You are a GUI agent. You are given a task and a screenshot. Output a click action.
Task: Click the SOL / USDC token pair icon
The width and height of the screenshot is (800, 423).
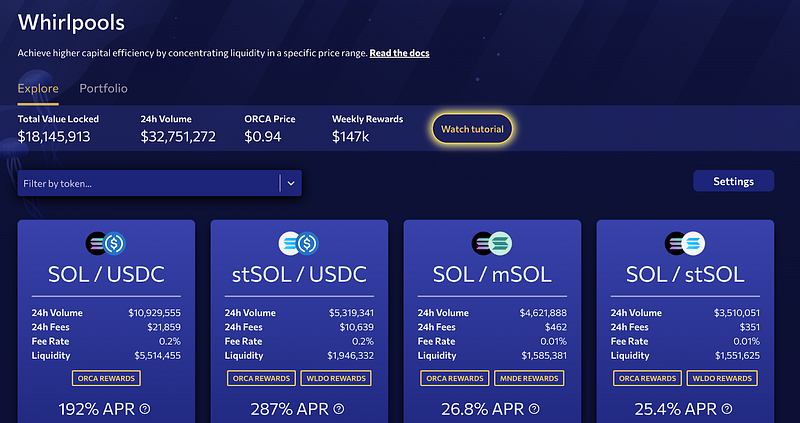106,242
